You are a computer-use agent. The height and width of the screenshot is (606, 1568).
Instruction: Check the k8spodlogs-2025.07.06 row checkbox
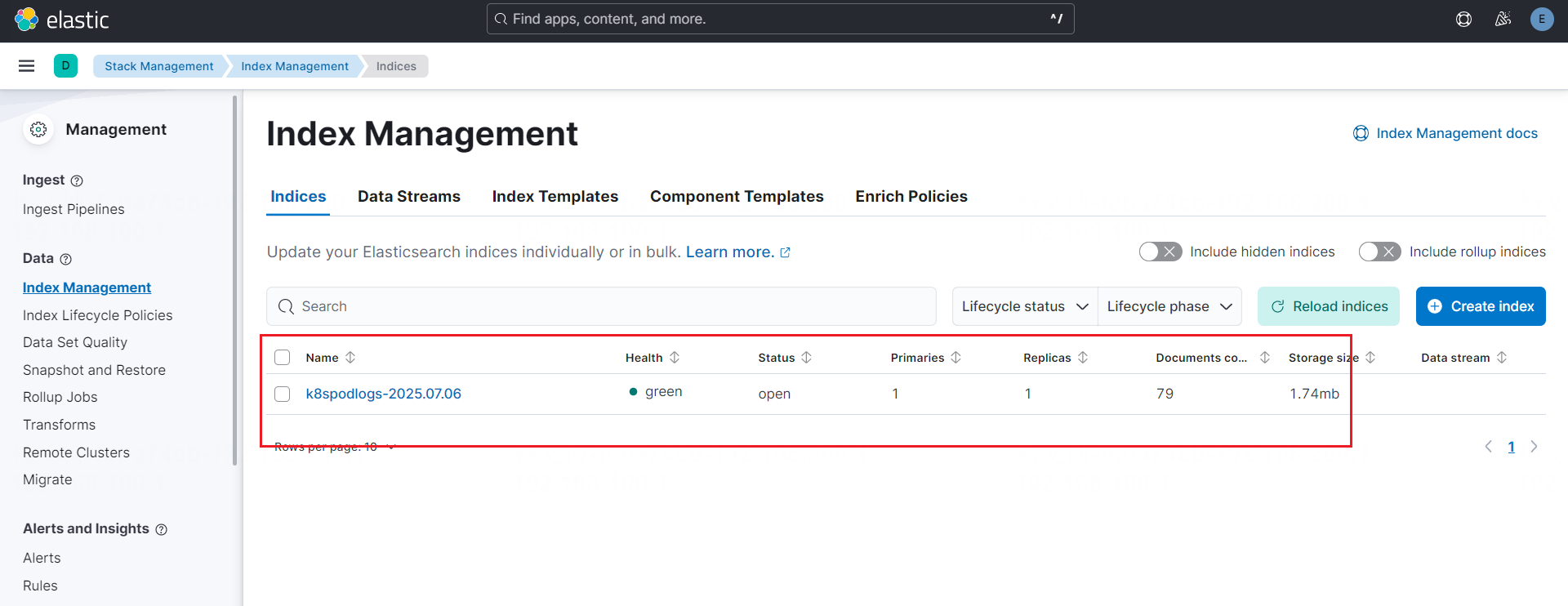[x=283, y=394]
